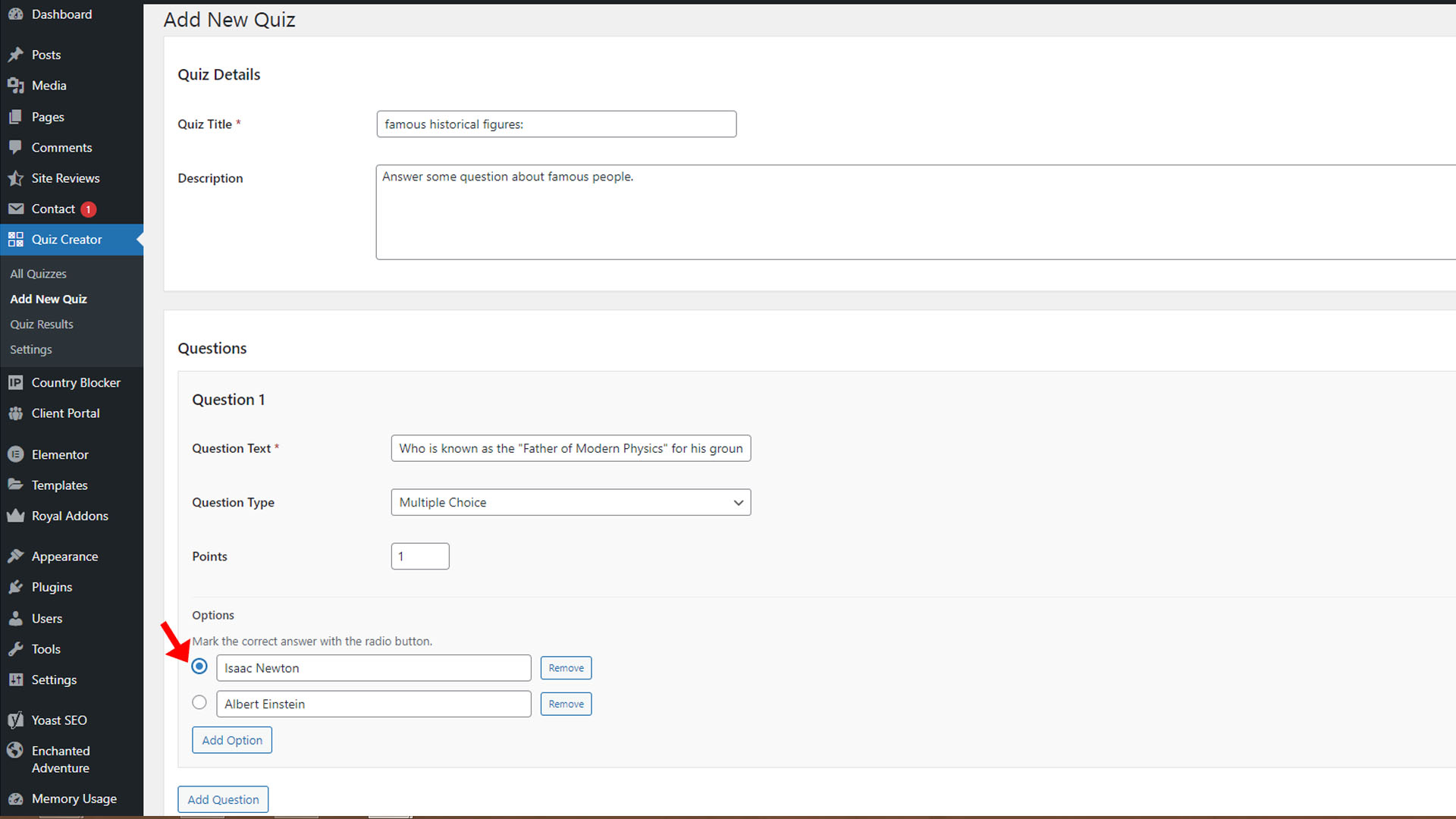Viewport: 1456px width, 819px height.
Task: Adjust the Points value field
Action: point(419,556)
